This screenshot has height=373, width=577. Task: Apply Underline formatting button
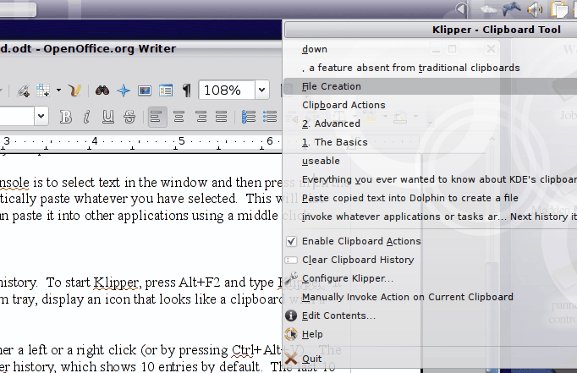[x=108, y=117]
